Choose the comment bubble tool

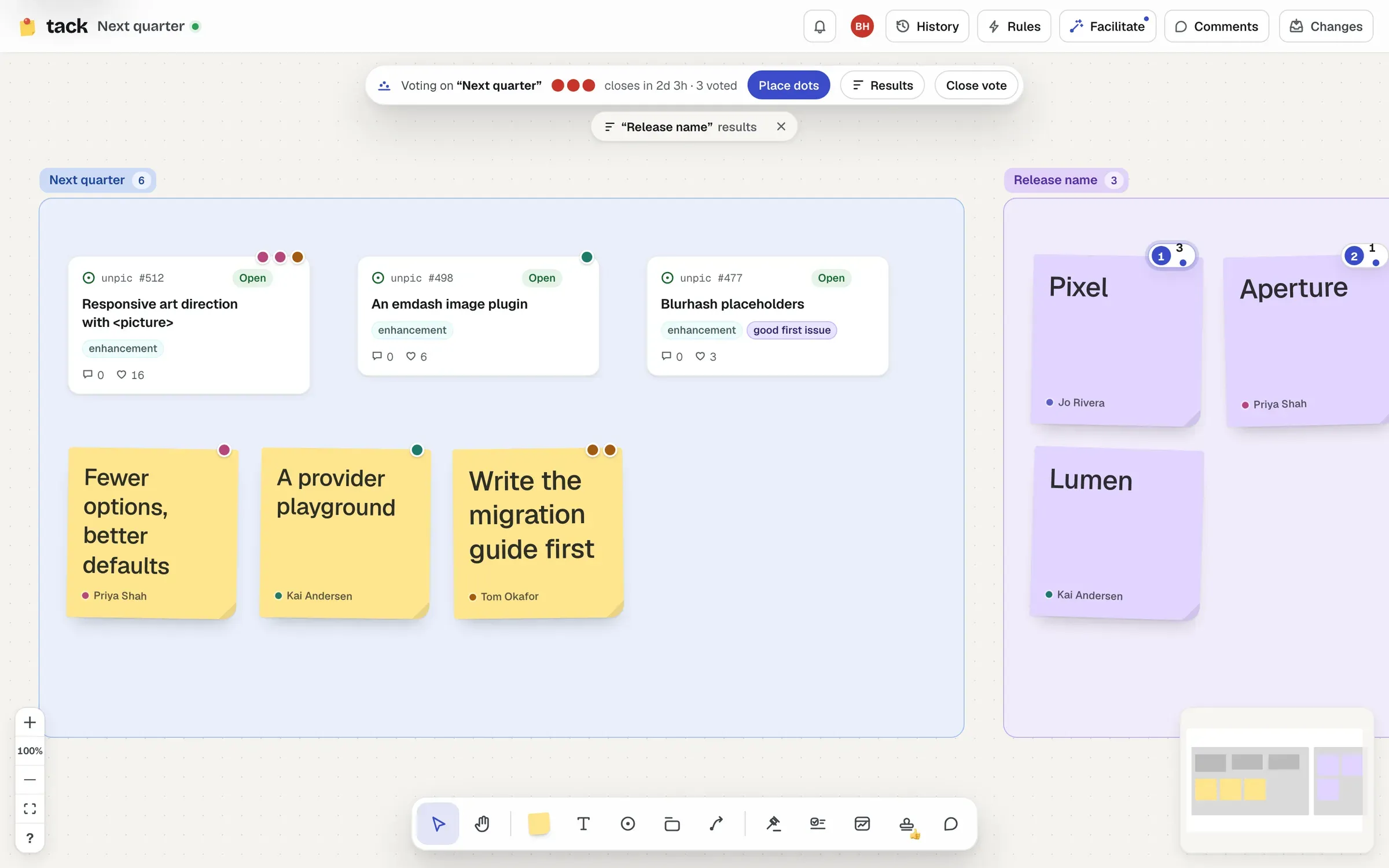(x=951, y=823)
